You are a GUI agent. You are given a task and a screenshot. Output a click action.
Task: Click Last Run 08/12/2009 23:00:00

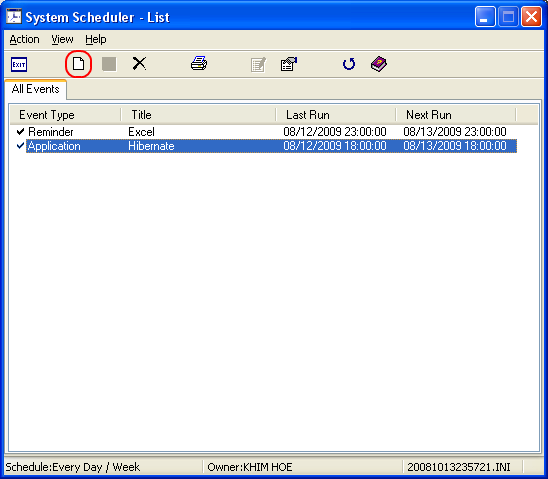coord(334,132)
